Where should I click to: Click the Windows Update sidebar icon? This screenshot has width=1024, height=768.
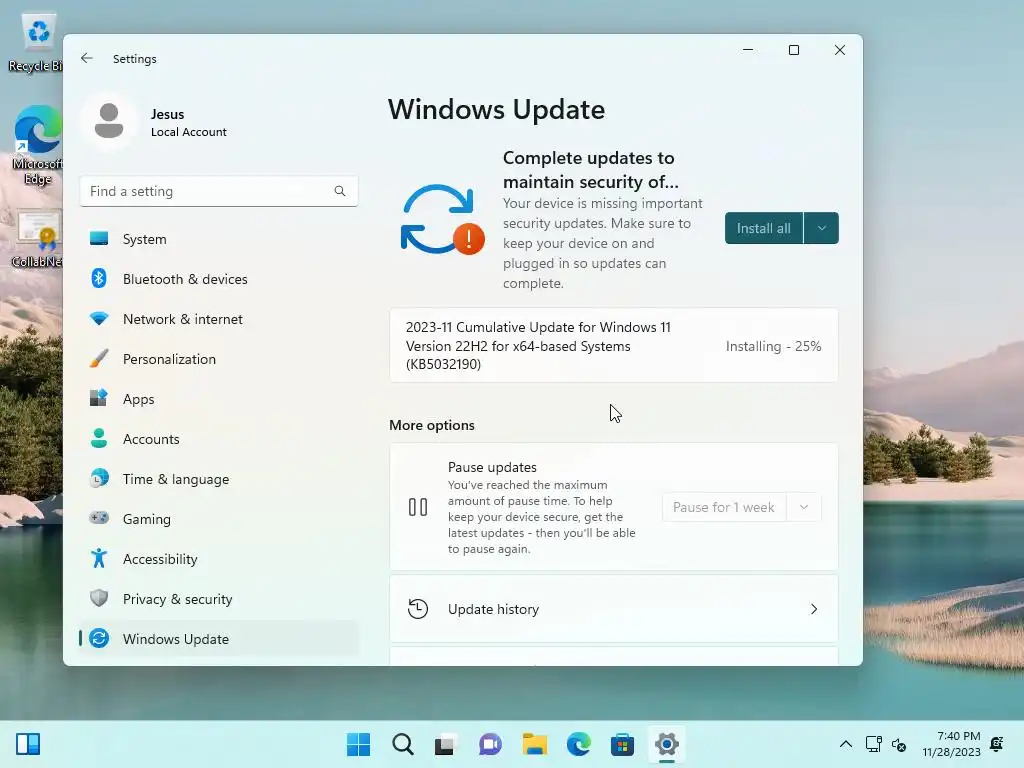point(99,638)
